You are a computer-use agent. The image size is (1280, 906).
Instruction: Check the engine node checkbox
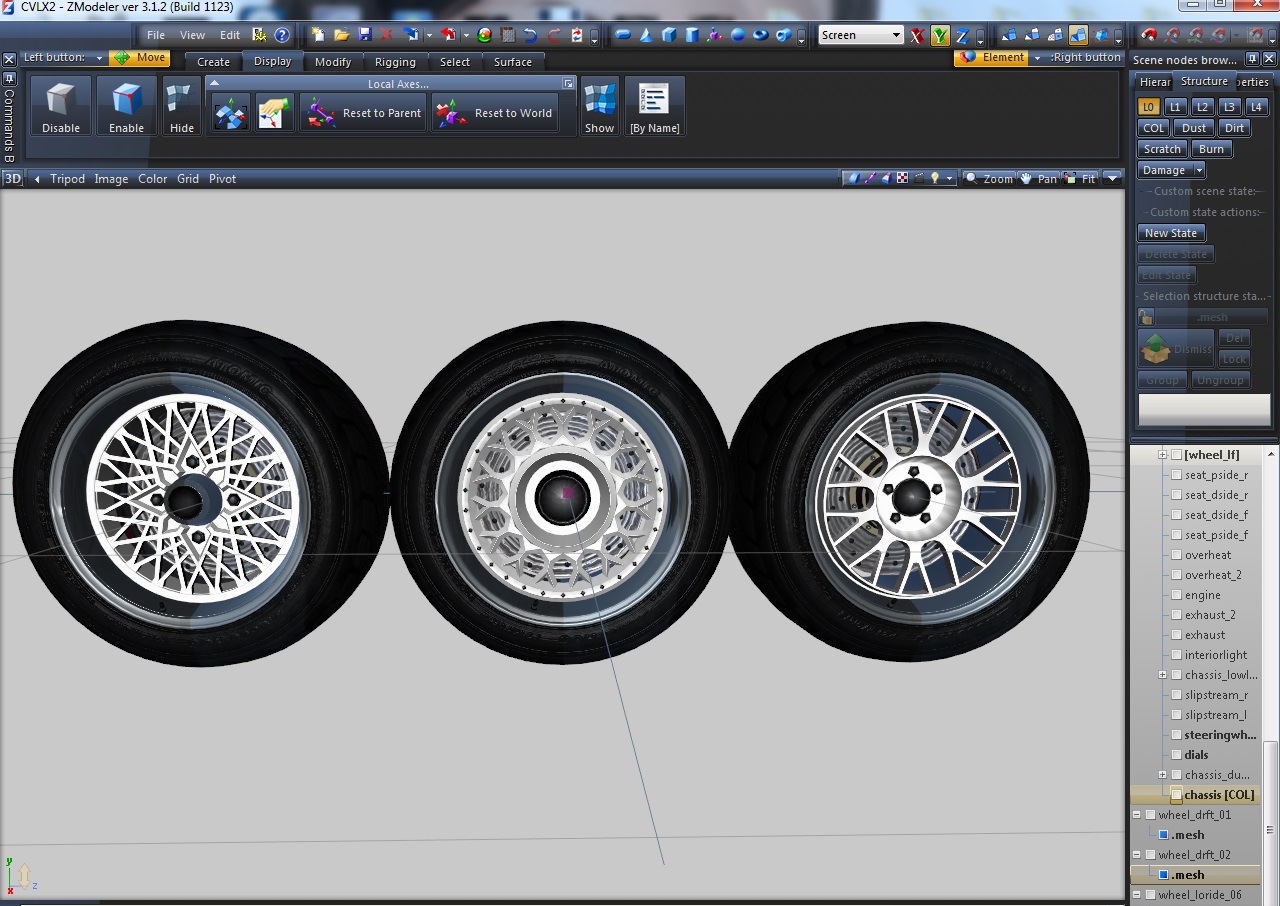point(1176,595)
